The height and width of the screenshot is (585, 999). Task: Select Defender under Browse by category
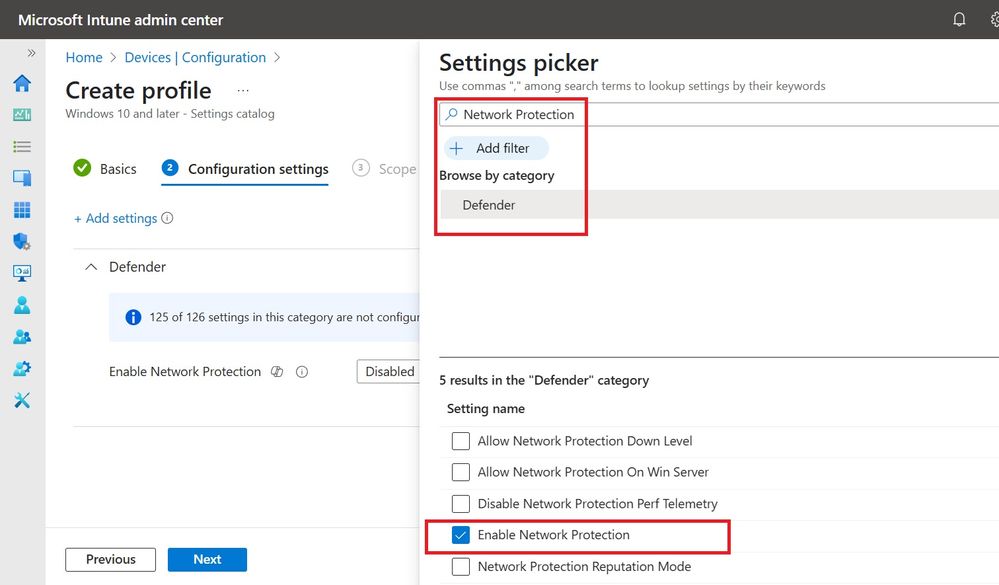coord(489,205)
